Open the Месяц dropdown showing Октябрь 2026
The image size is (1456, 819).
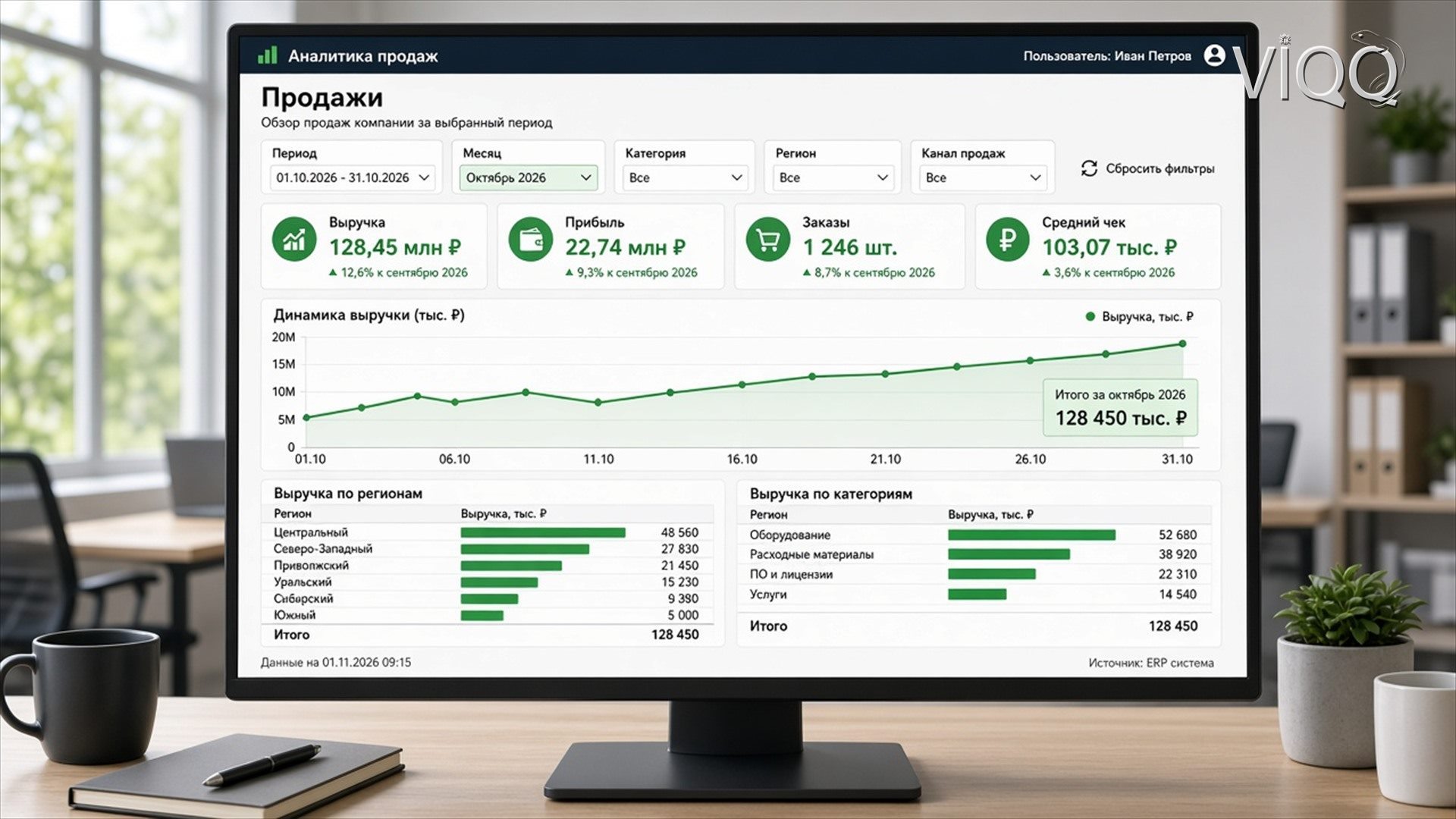(x=529, y=177)
